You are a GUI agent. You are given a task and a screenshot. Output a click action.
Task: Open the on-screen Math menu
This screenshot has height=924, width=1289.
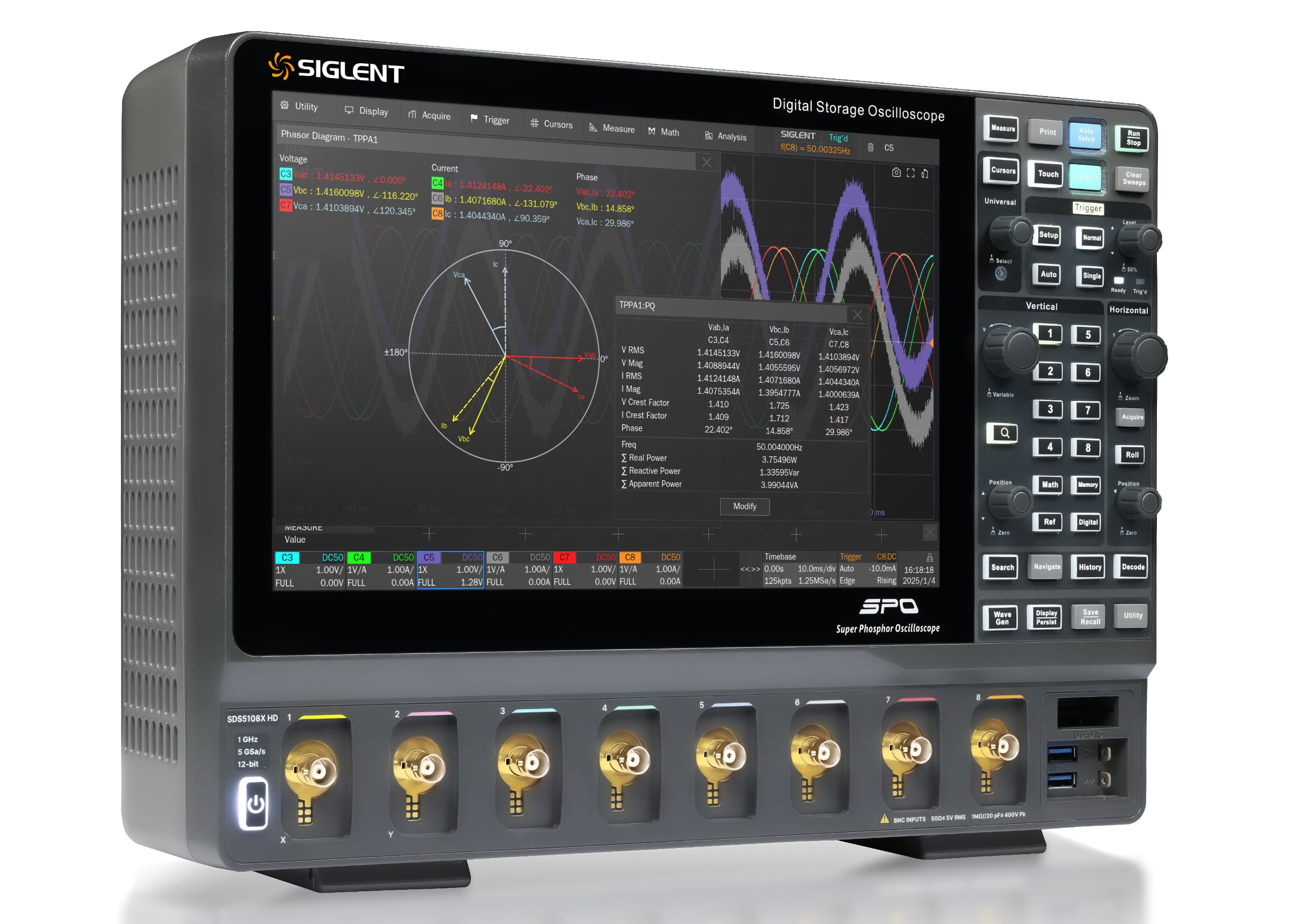coord(664,132)
